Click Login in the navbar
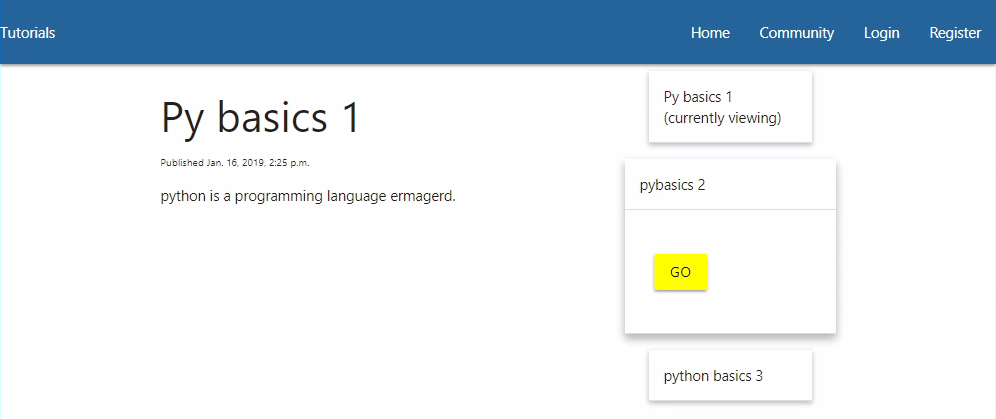Screen dimensions: 996x419 coord(881,33)
